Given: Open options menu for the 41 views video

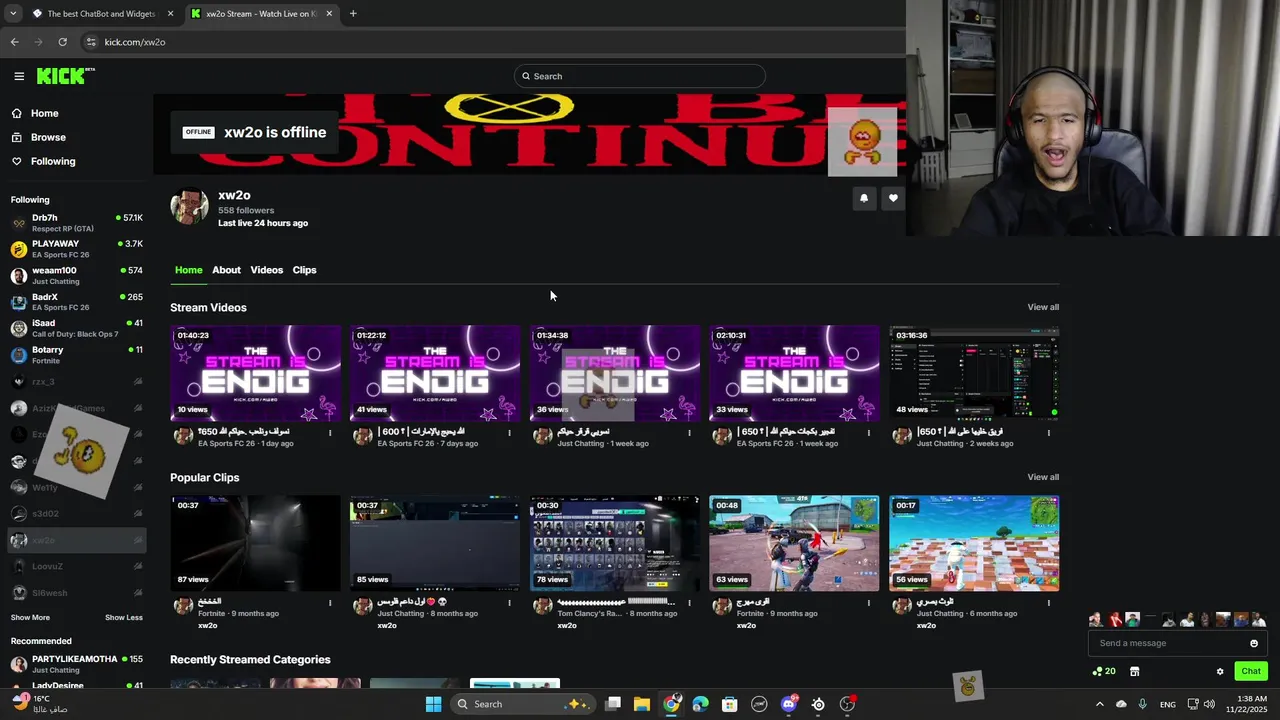Looking at the screenshot, I should point(509,433).
